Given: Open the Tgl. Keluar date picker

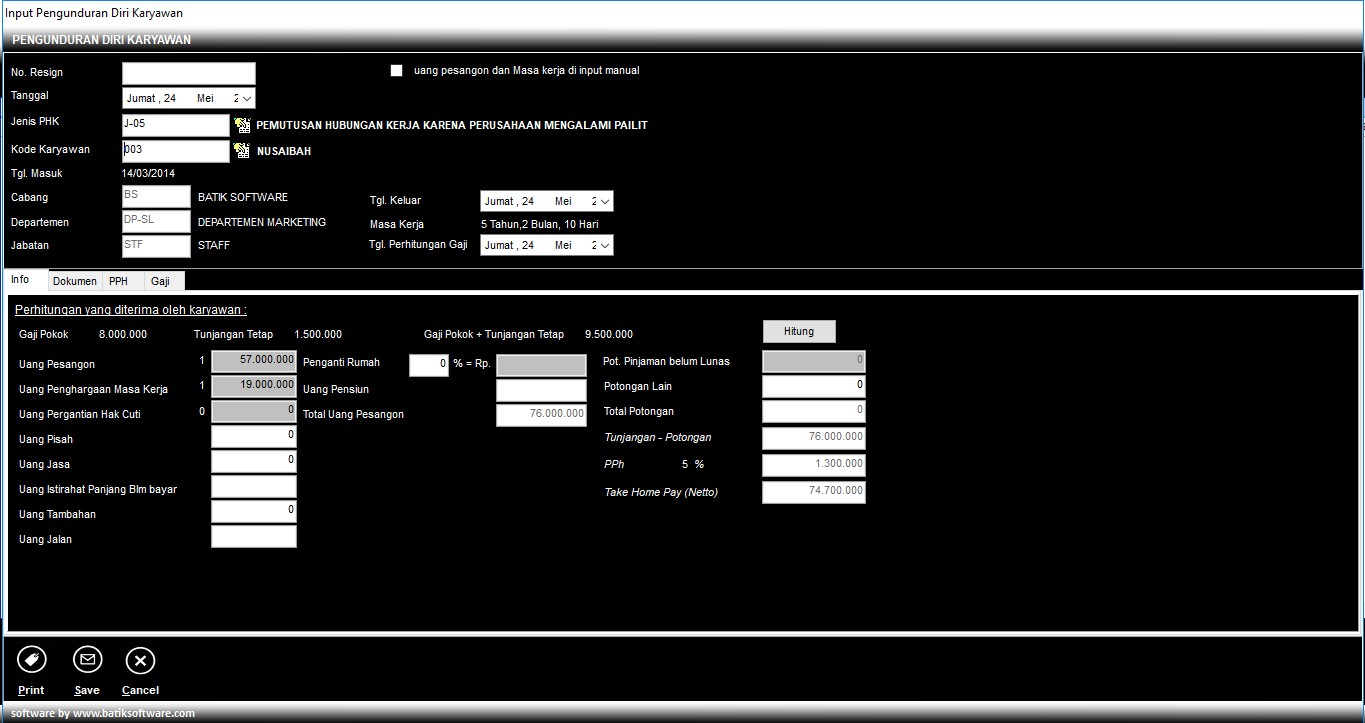Looking at the screenshot, I should point(605,201).
